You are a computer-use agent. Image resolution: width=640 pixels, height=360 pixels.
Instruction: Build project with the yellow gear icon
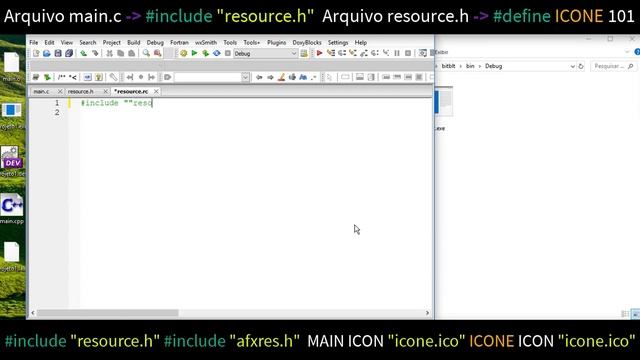coord(184,53)
